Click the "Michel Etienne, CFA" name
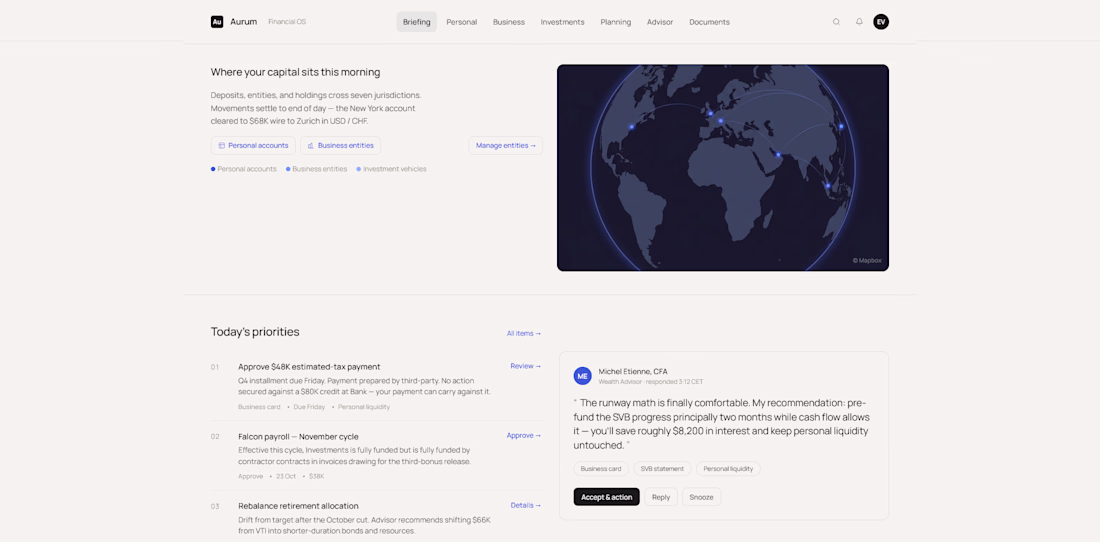 pyautogui.click(x=633, y=372)
